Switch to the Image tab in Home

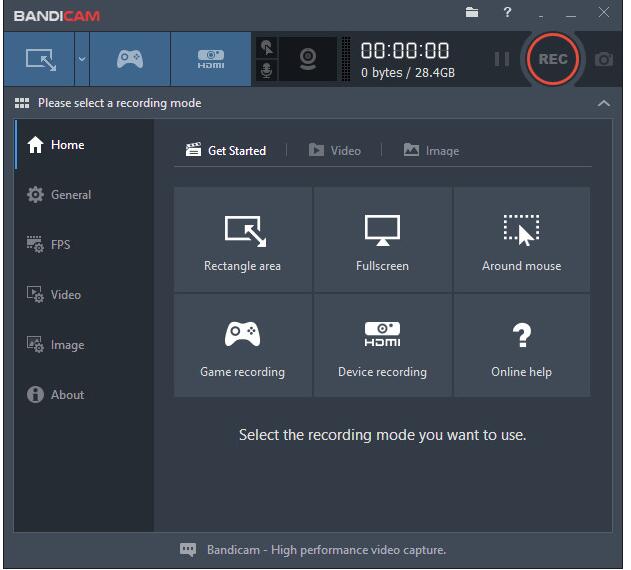pyautogui.click(x=431, y=151)
